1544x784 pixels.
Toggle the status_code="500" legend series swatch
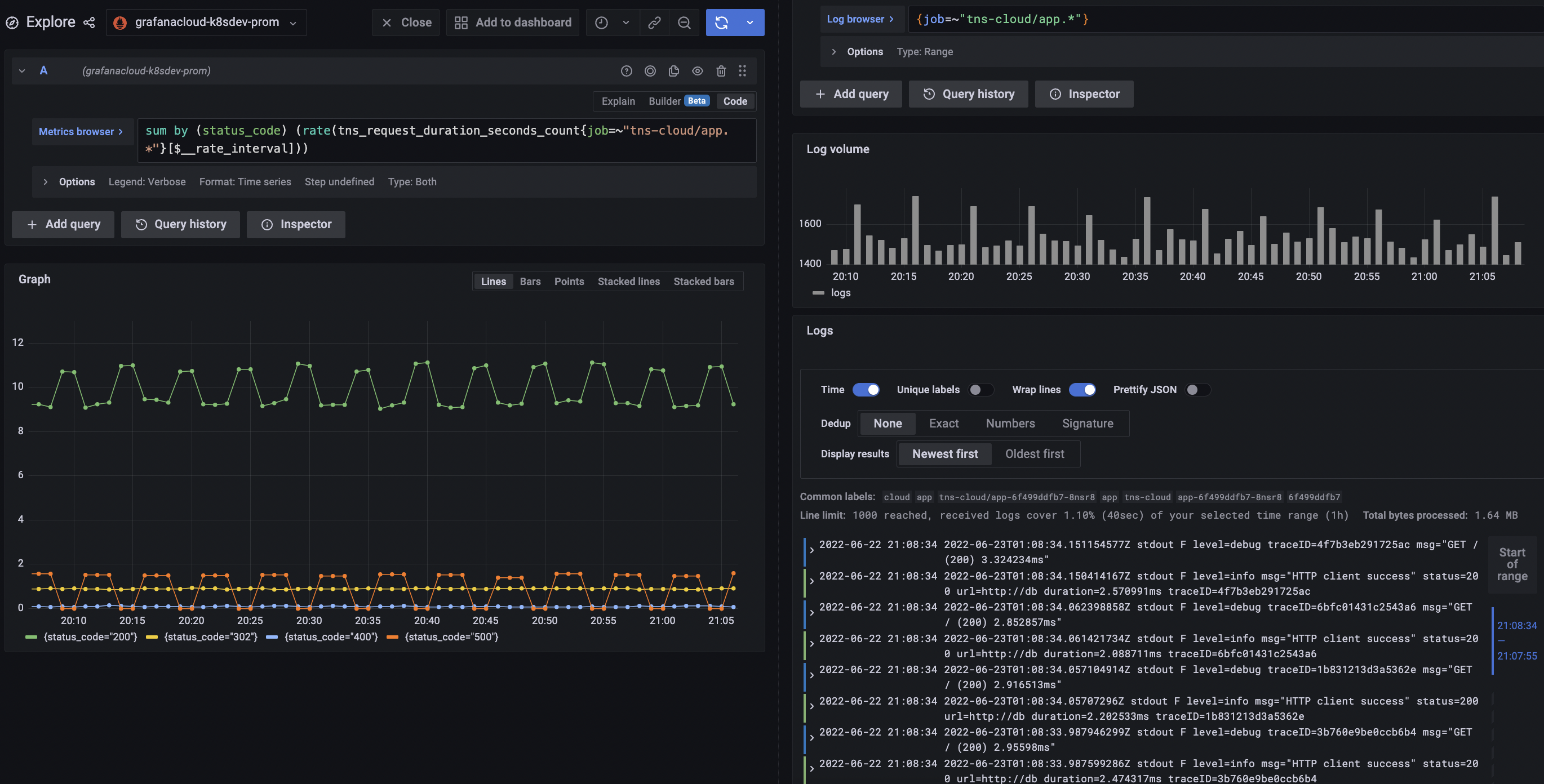click(x=393, y=636)
